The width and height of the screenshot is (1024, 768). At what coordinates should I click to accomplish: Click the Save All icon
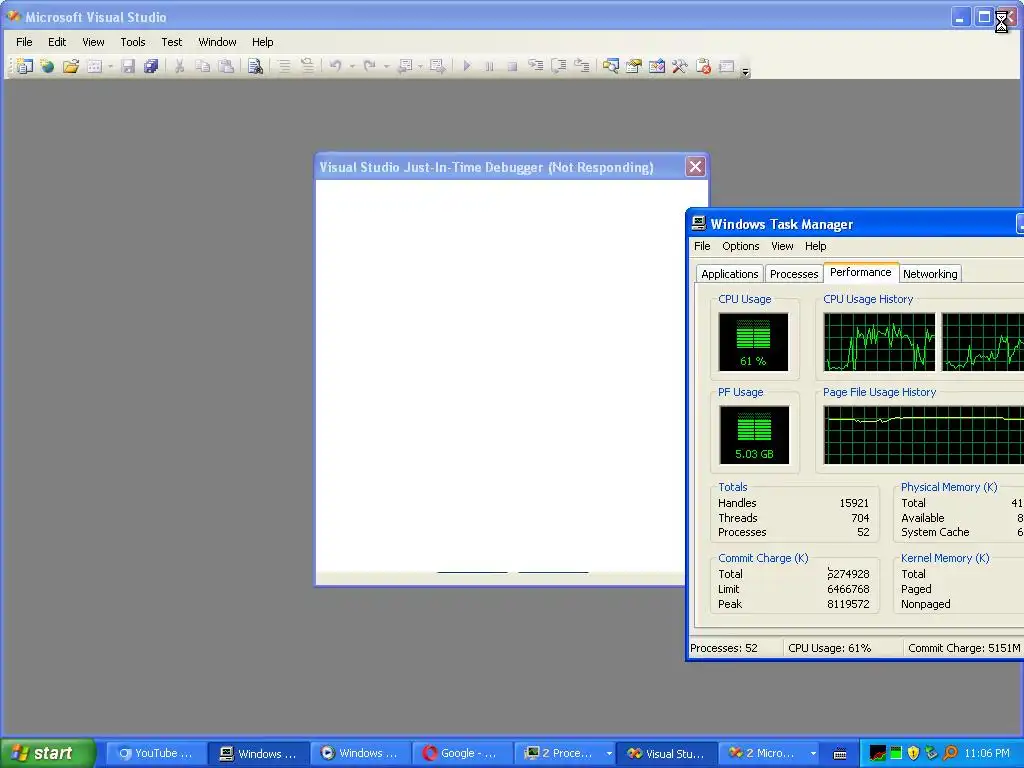(151, 66)
